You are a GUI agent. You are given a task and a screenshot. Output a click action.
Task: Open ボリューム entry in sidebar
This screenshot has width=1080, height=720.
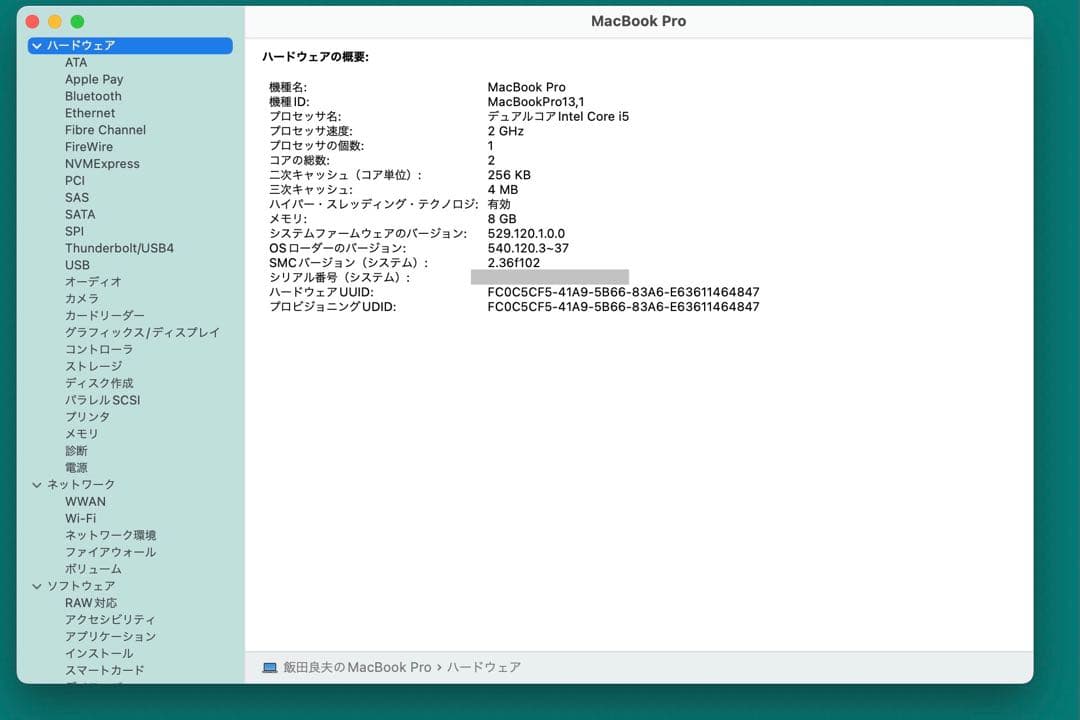[93, 569]
